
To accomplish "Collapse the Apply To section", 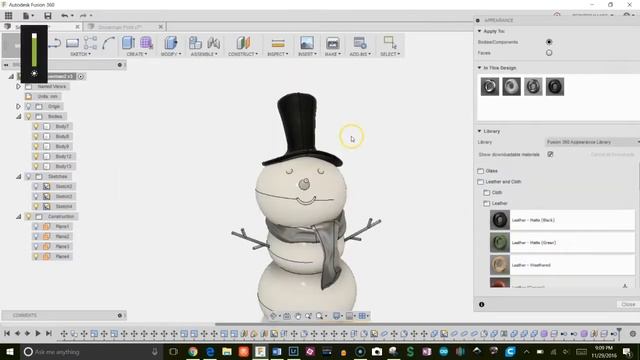I will 479,31.
